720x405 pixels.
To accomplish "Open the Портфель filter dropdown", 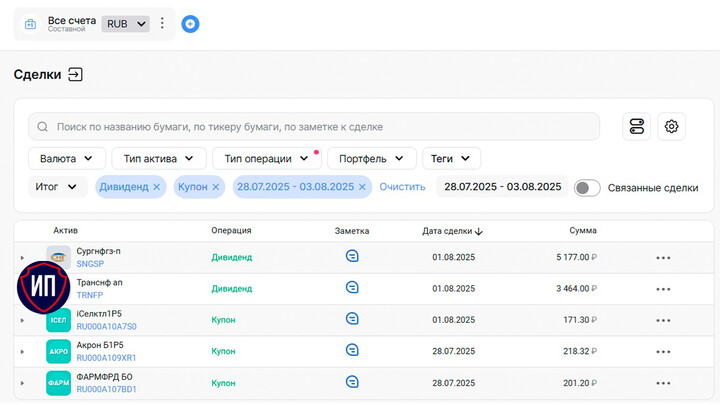I will click(x=372, y=158).
